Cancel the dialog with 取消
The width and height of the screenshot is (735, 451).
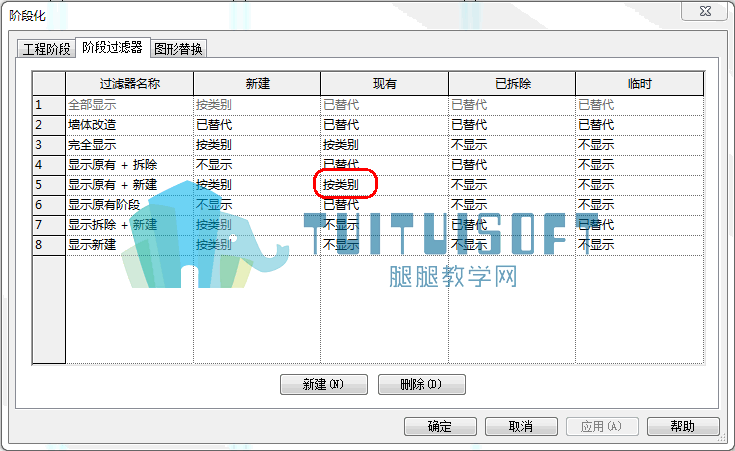(x=521, y=426)
